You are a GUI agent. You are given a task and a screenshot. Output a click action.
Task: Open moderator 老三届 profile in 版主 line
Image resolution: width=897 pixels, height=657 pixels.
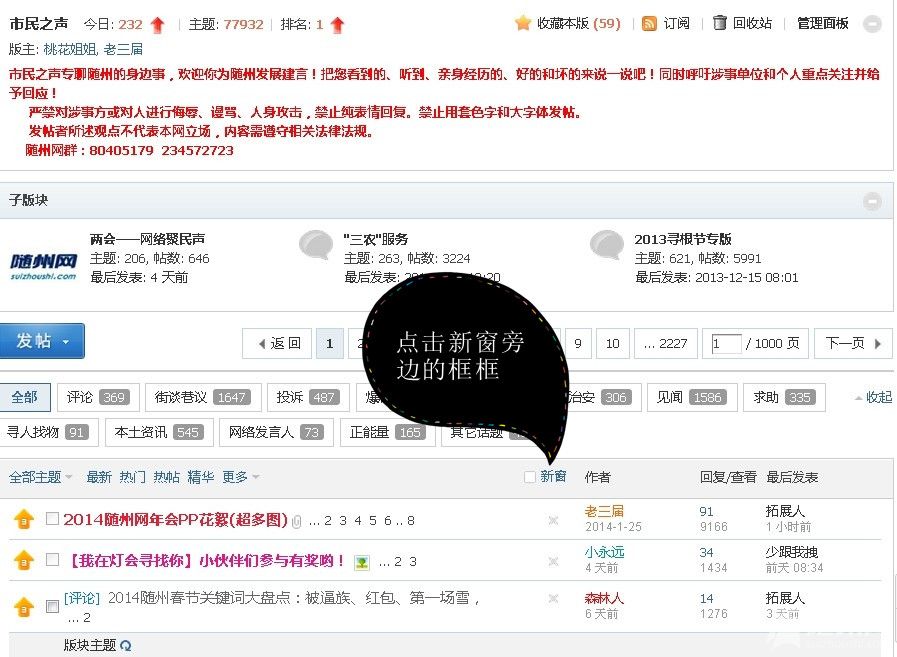coord(123,49)
